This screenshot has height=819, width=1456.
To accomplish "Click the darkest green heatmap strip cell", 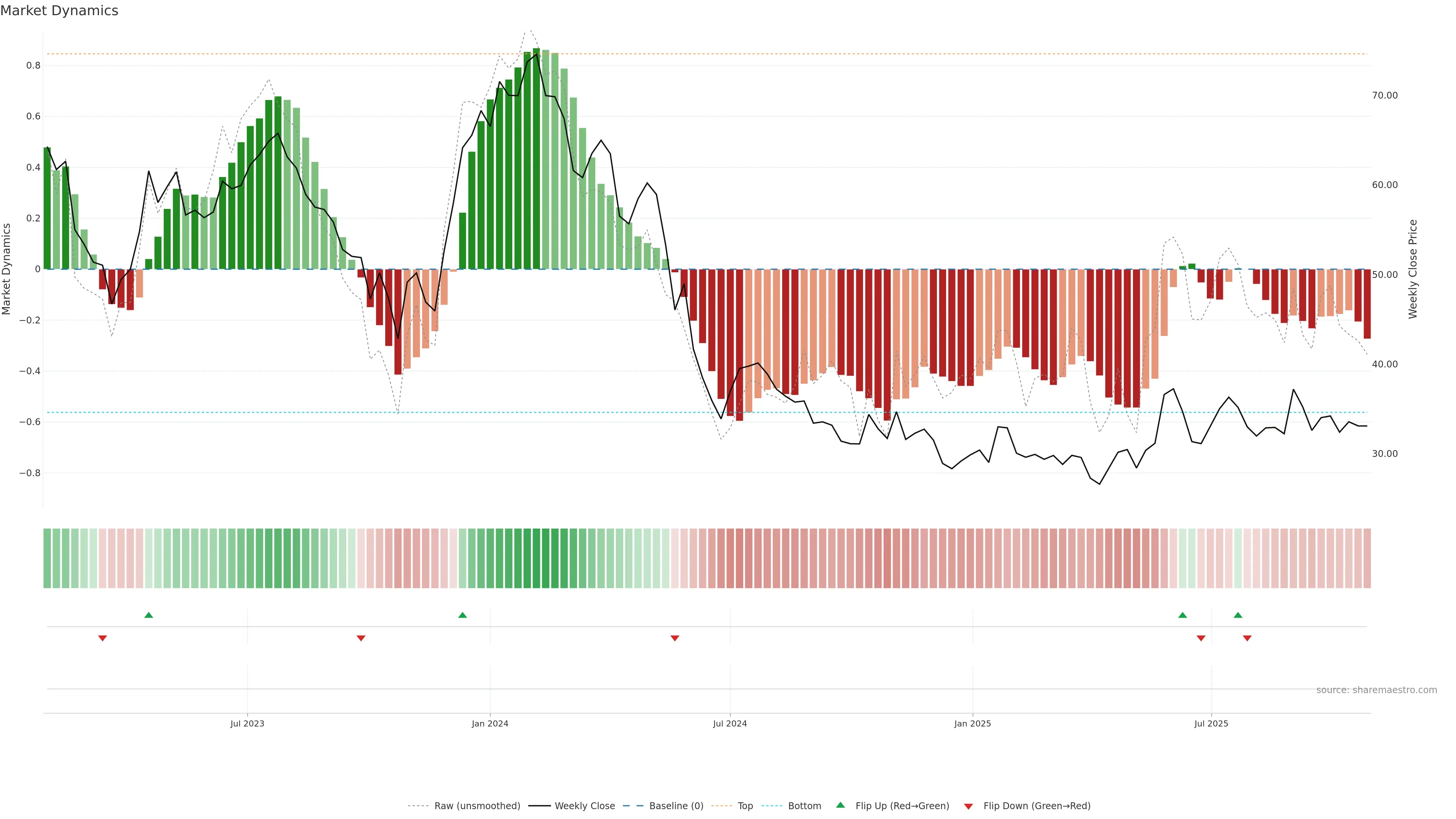I will [537, 559].
